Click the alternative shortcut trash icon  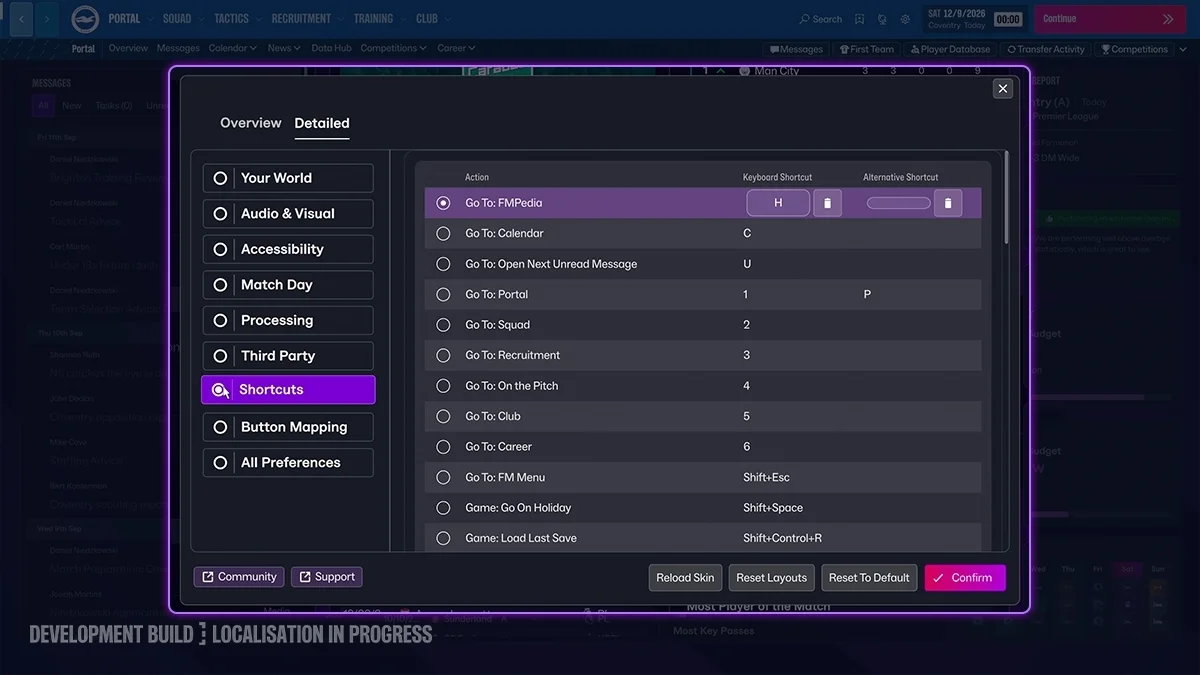(x=948, y=203)
